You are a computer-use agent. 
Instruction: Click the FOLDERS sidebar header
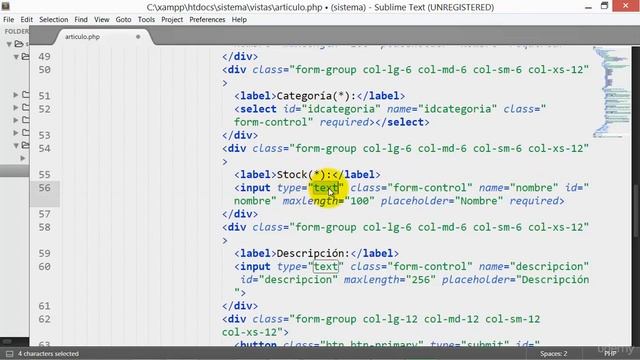[x=16, y=31]
